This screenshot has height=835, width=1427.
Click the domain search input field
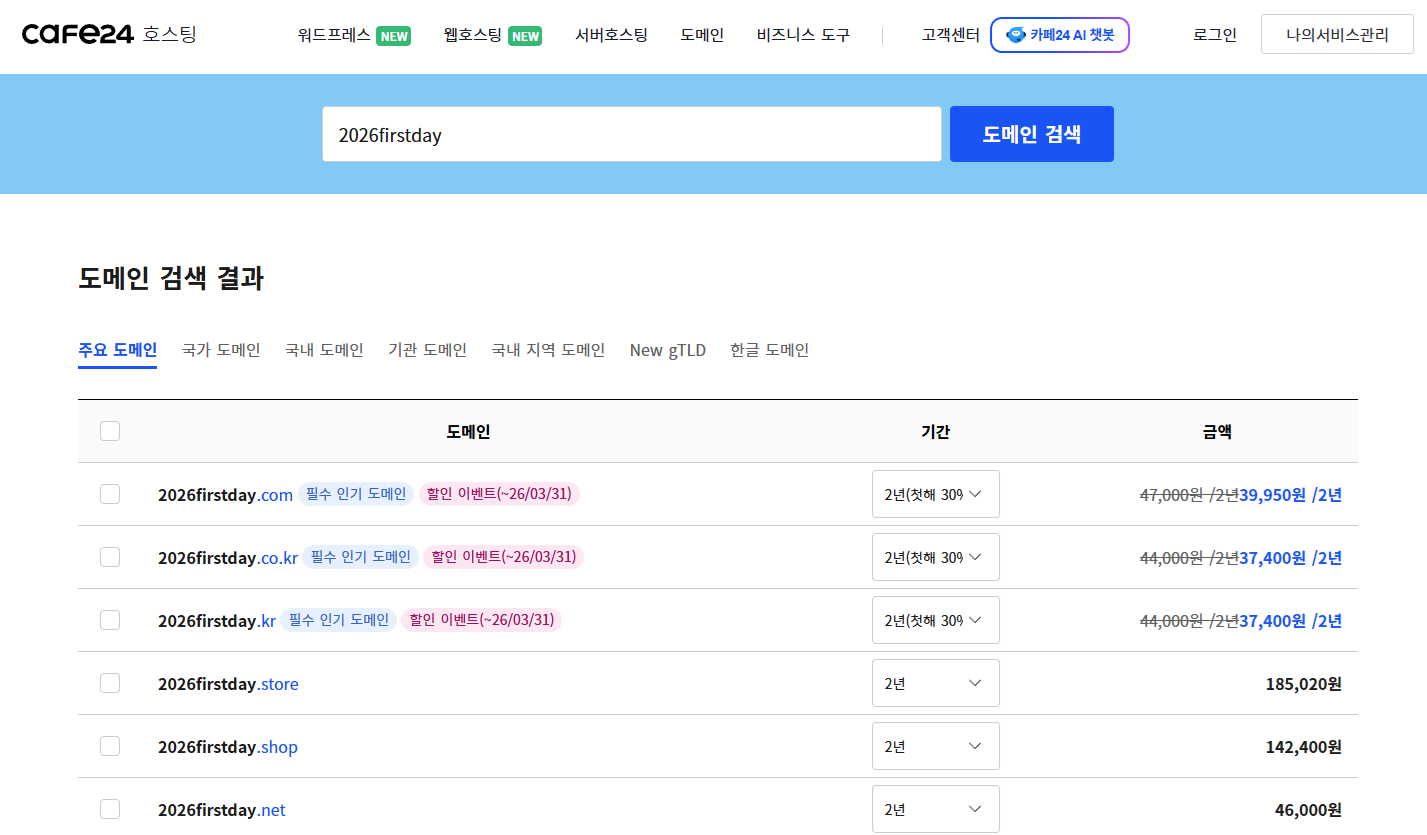coord(630,133)
